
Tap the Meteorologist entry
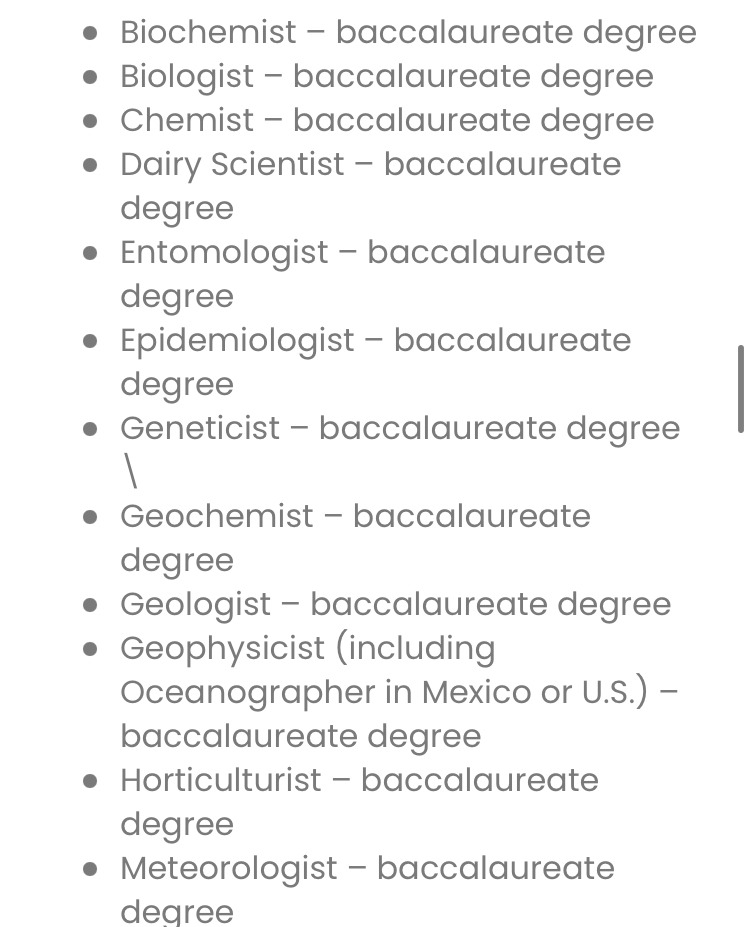tap(367, 868)
